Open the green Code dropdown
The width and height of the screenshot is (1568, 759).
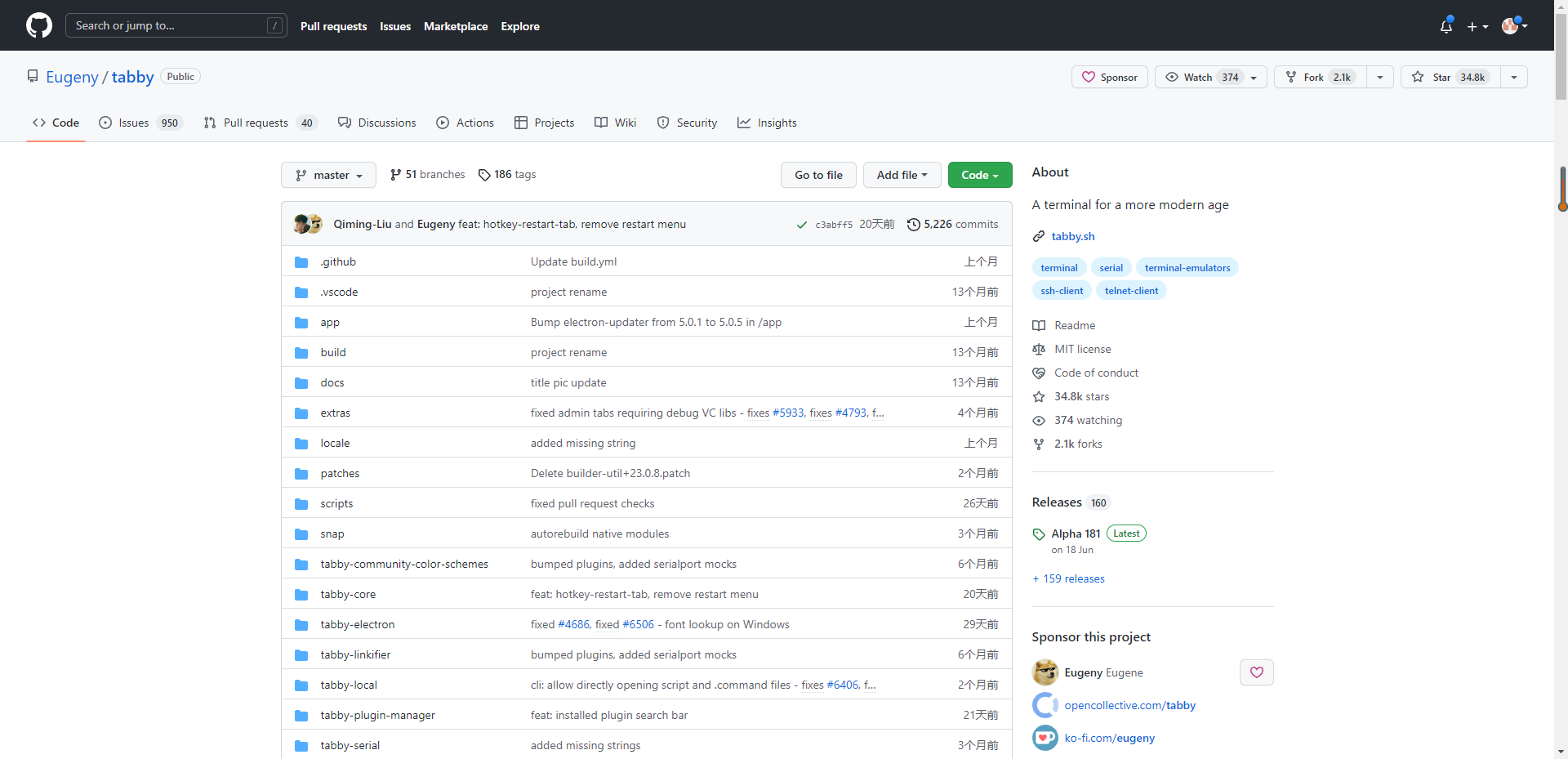click(980, 175)
